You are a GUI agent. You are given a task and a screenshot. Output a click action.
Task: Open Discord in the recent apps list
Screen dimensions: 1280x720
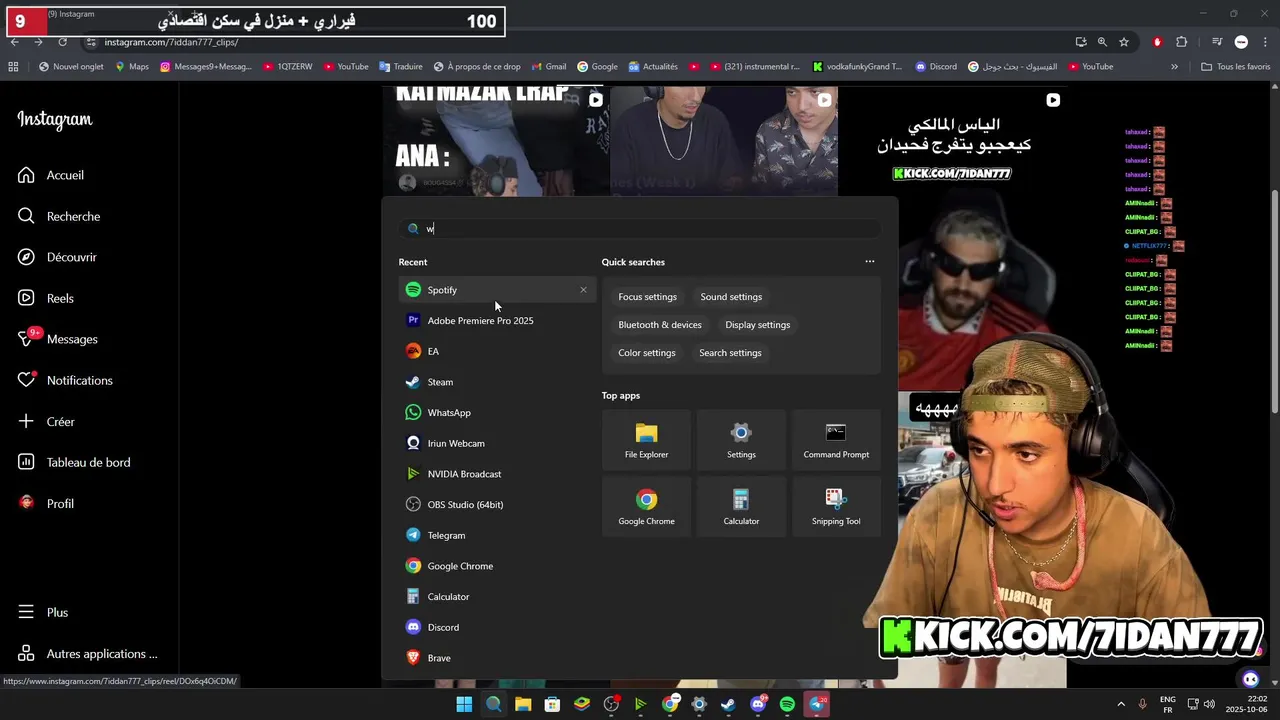[x=496, y=628]
